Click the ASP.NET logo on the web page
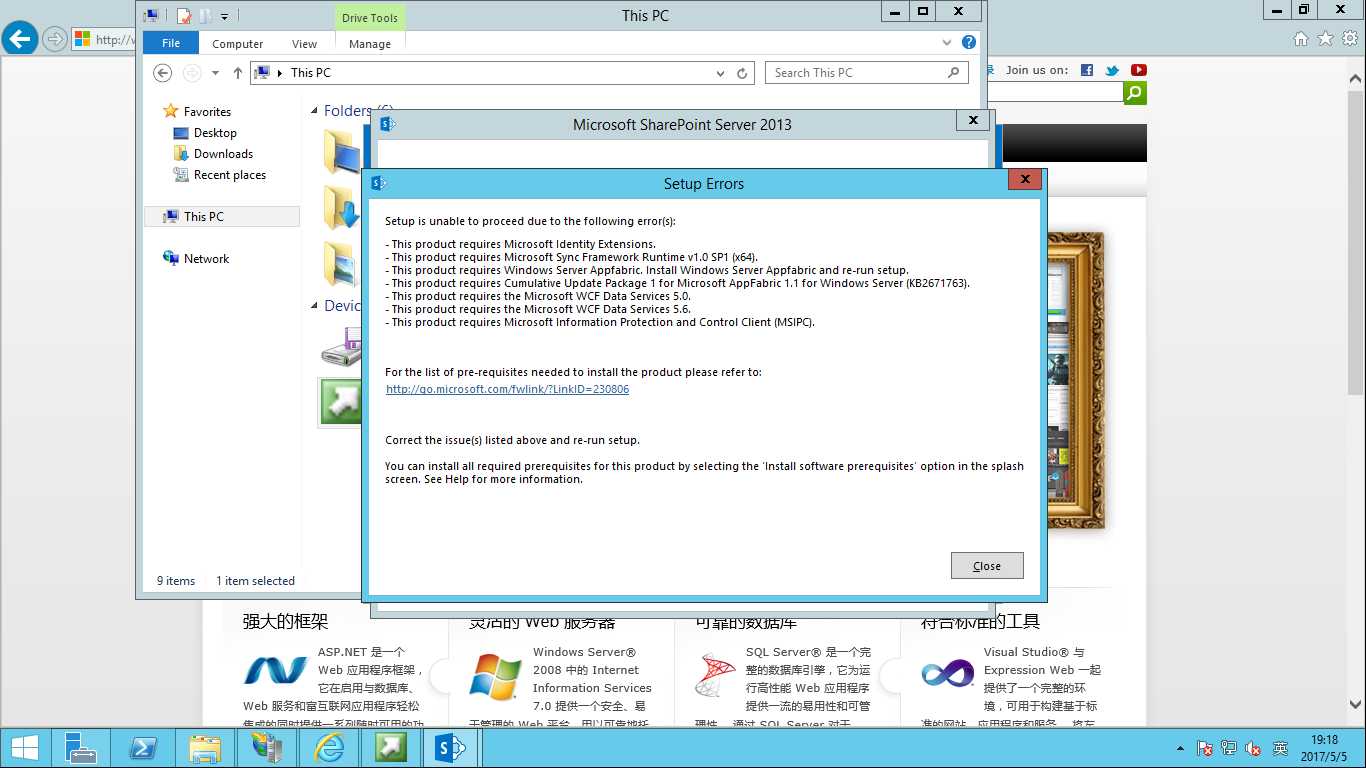The height and width of the screenshot is (768, 1366). tap(276, 671)
